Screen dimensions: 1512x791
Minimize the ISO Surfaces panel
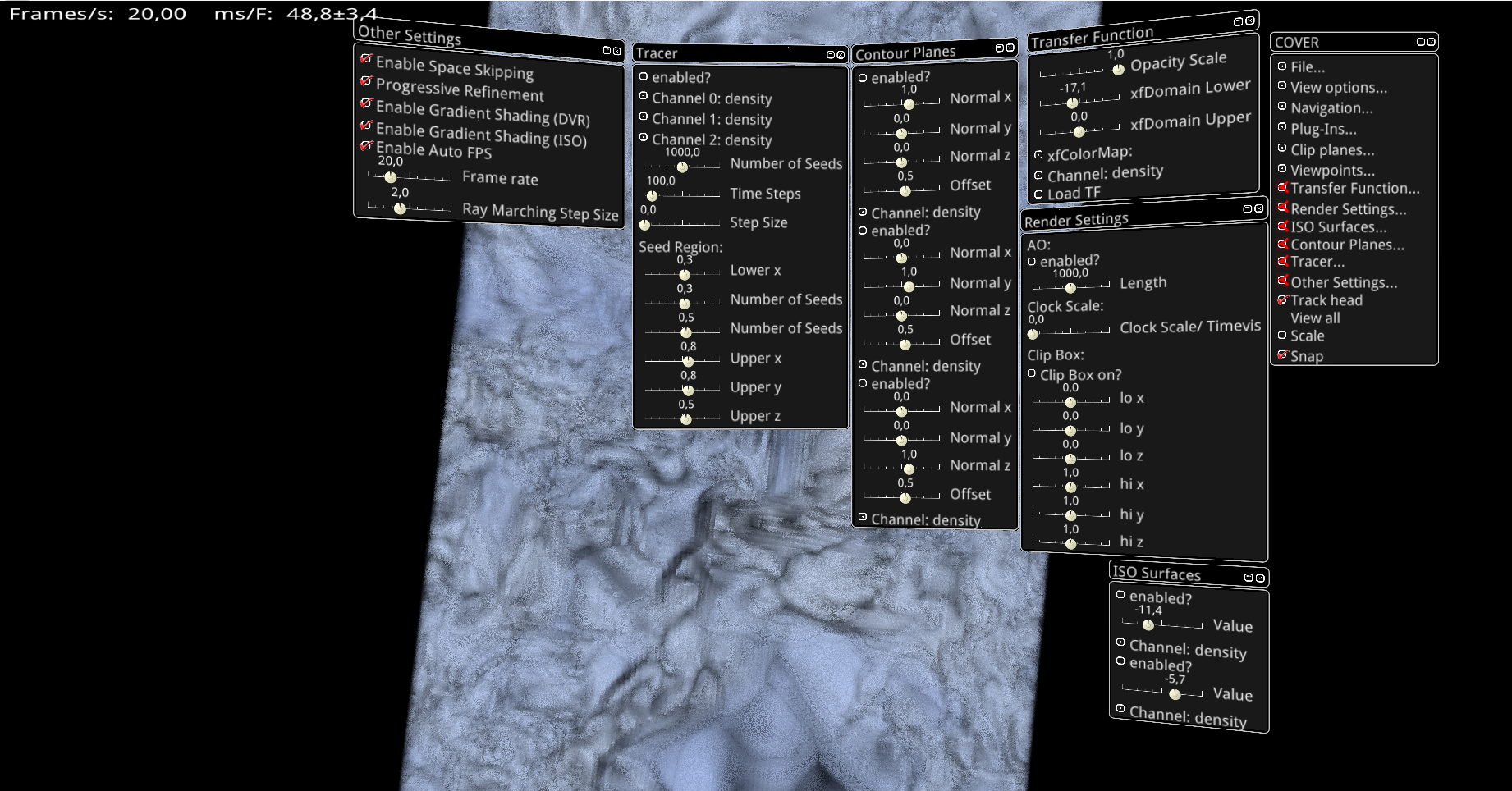tap(1249, 578)
